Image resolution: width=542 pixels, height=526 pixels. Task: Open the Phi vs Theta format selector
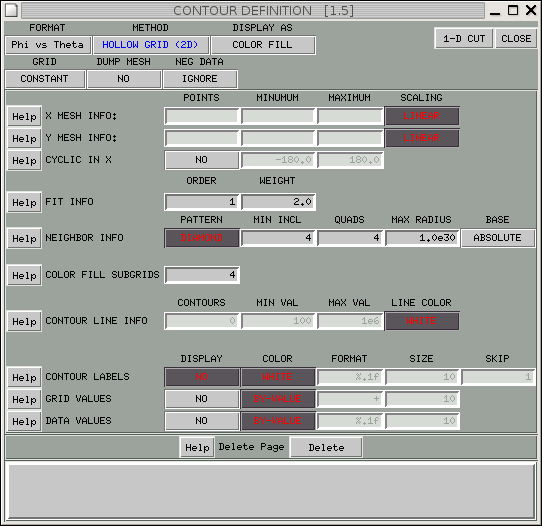pos(48,45)
